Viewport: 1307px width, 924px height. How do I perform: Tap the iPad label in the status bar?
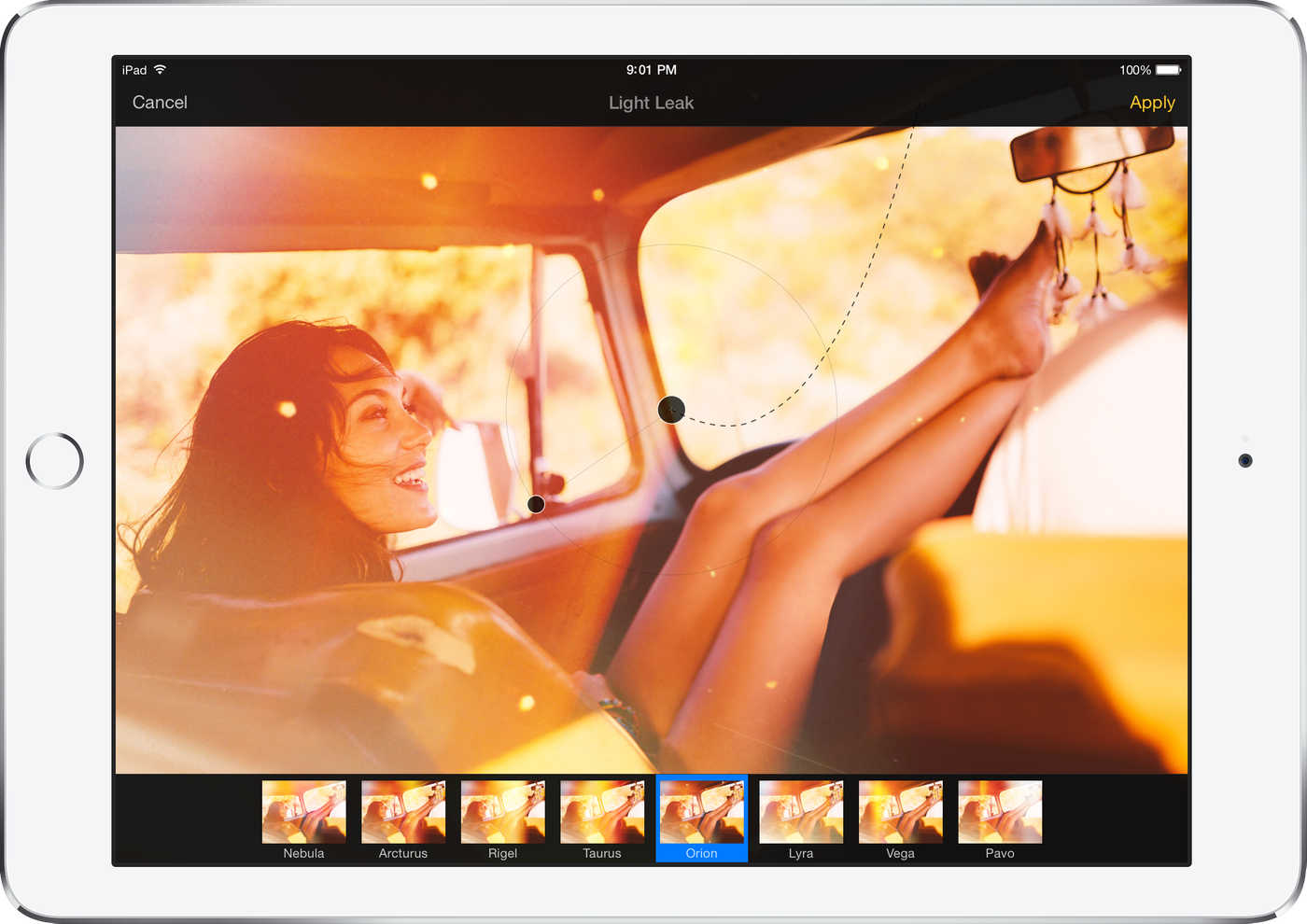tap(134, 69)
